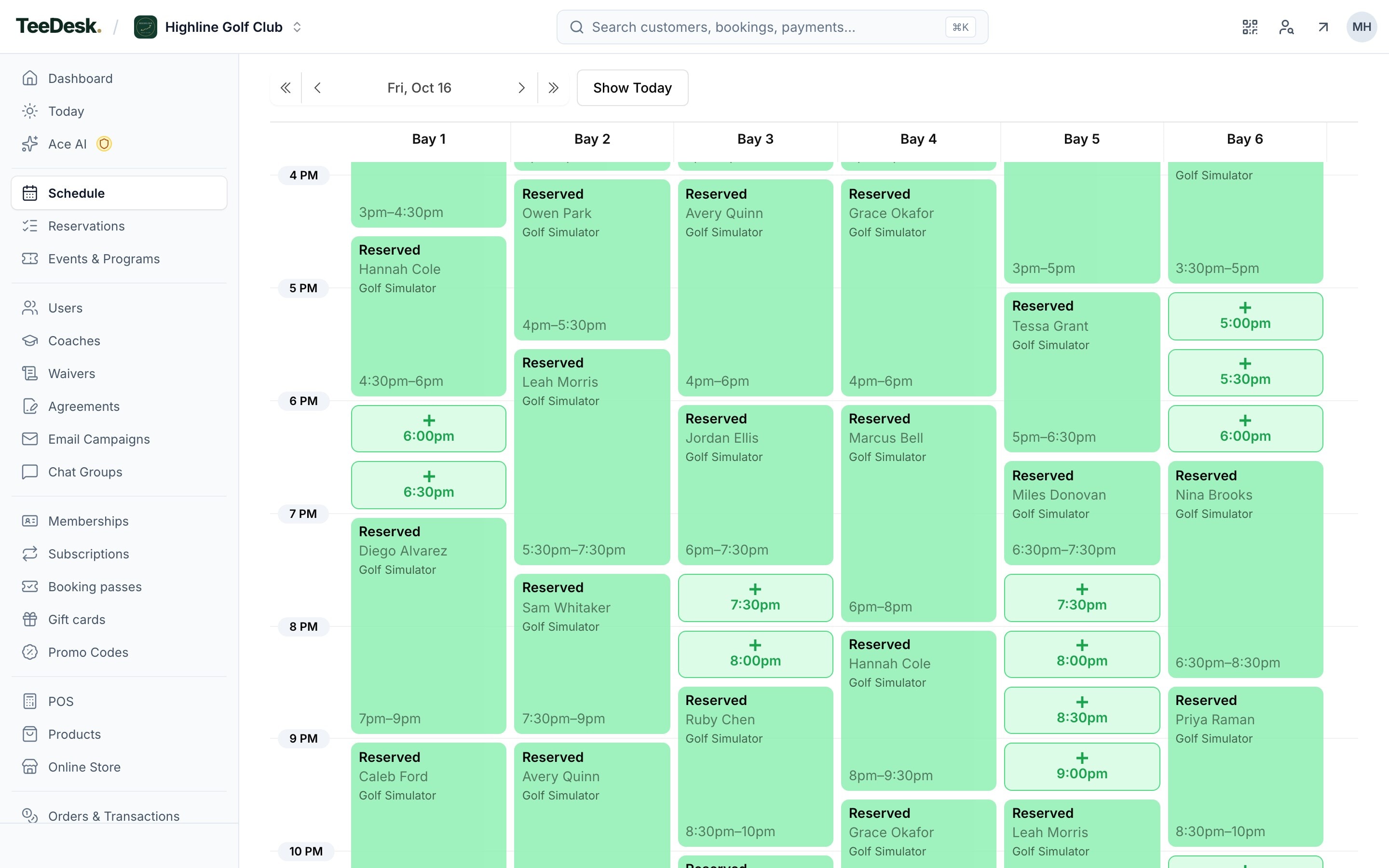The height and width of the screenshot is (868, 1389).
Task: Open Nina Brooks' 6:30pm–8:30pm reservation
Action: [x=1245, y=570]
